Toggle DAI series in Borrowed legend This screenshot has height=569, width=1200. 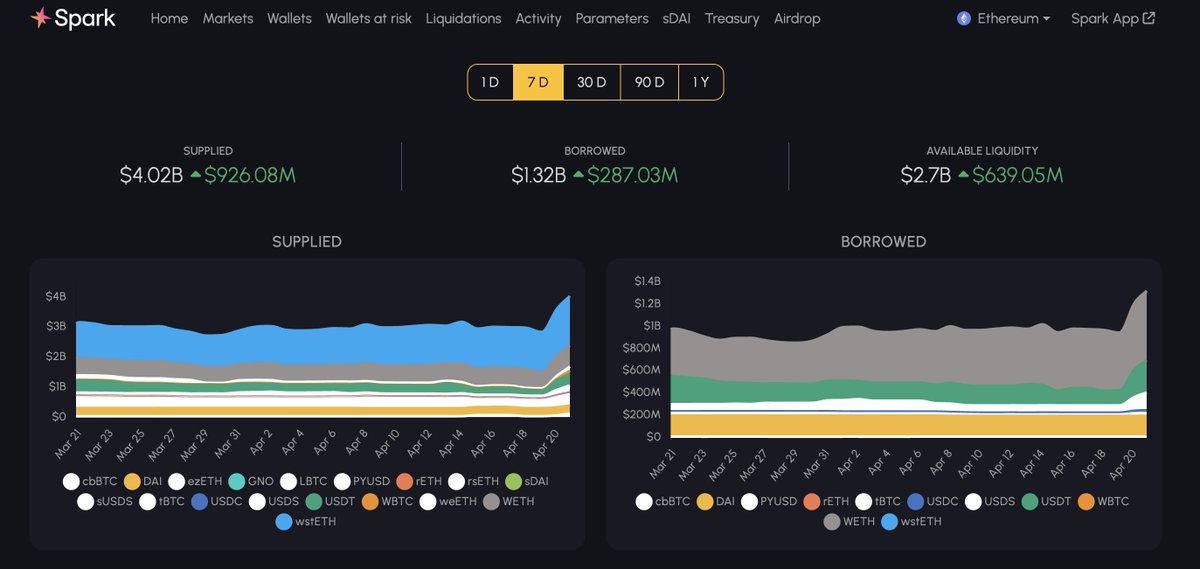pos(716,501)
